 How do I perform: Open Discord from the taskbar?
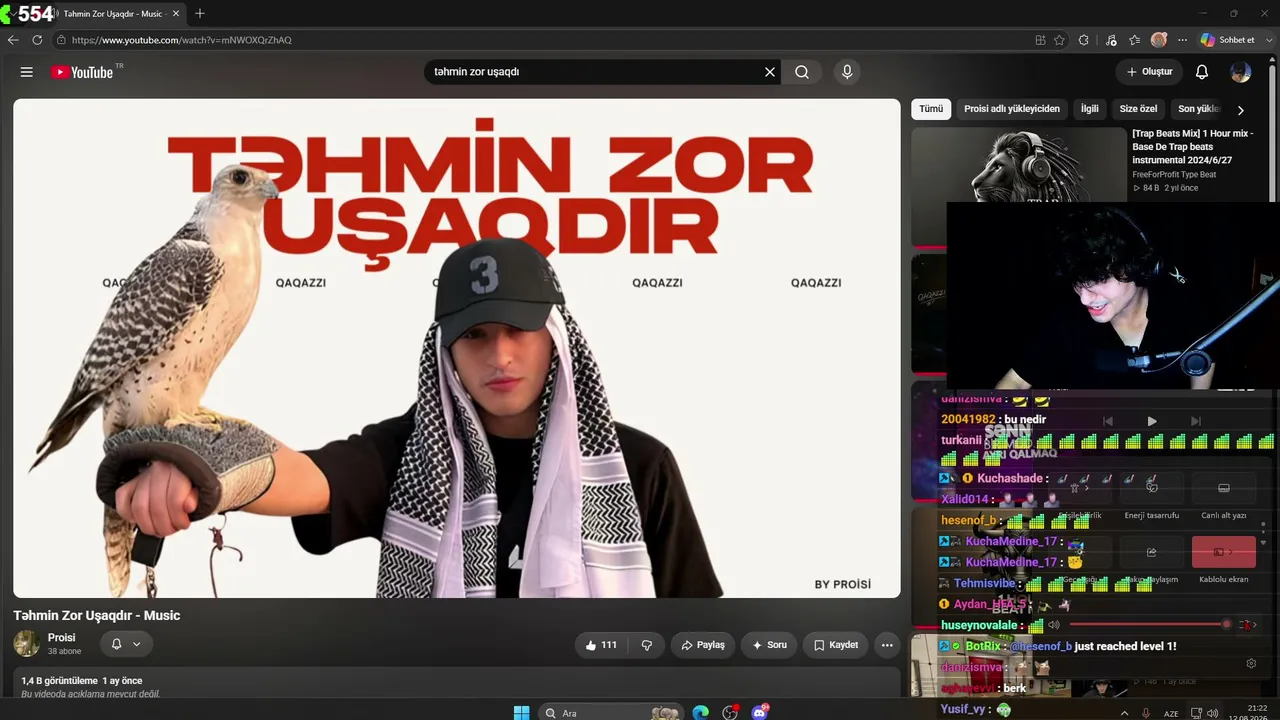click(x=759, y=713)
